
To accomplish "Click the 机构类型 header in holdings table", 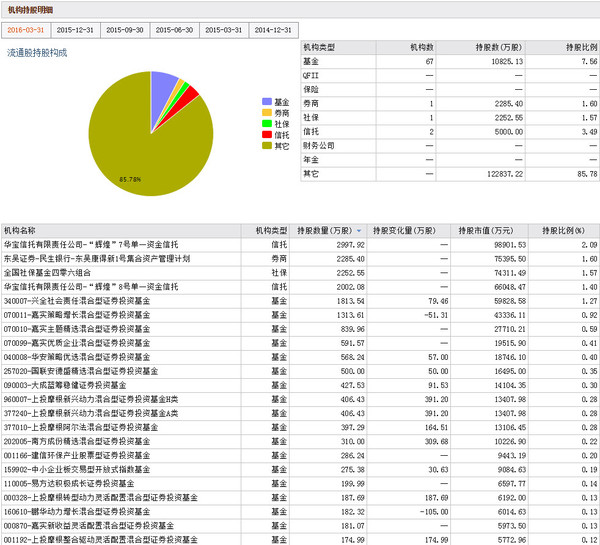I will point(271,230).
